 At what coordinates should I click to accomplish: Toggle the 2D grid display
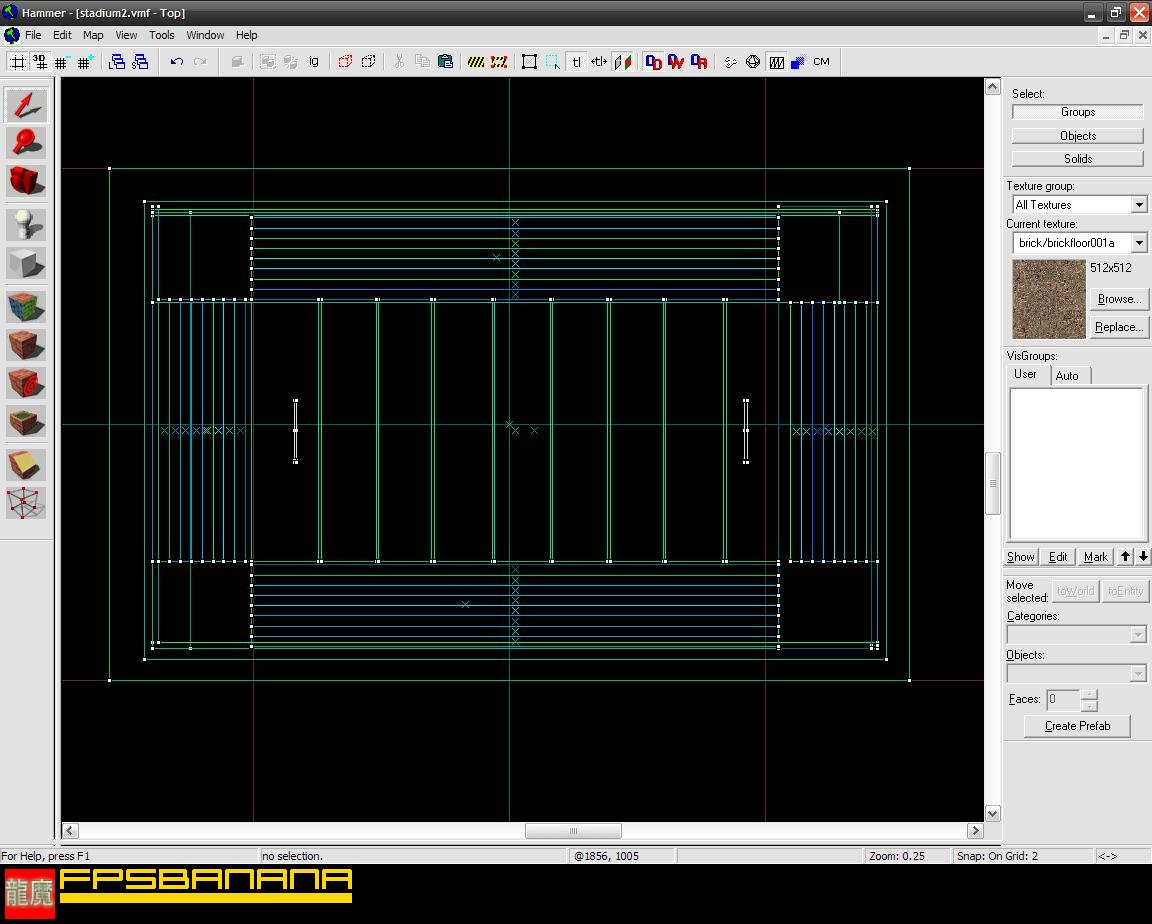tap(17, 62)
